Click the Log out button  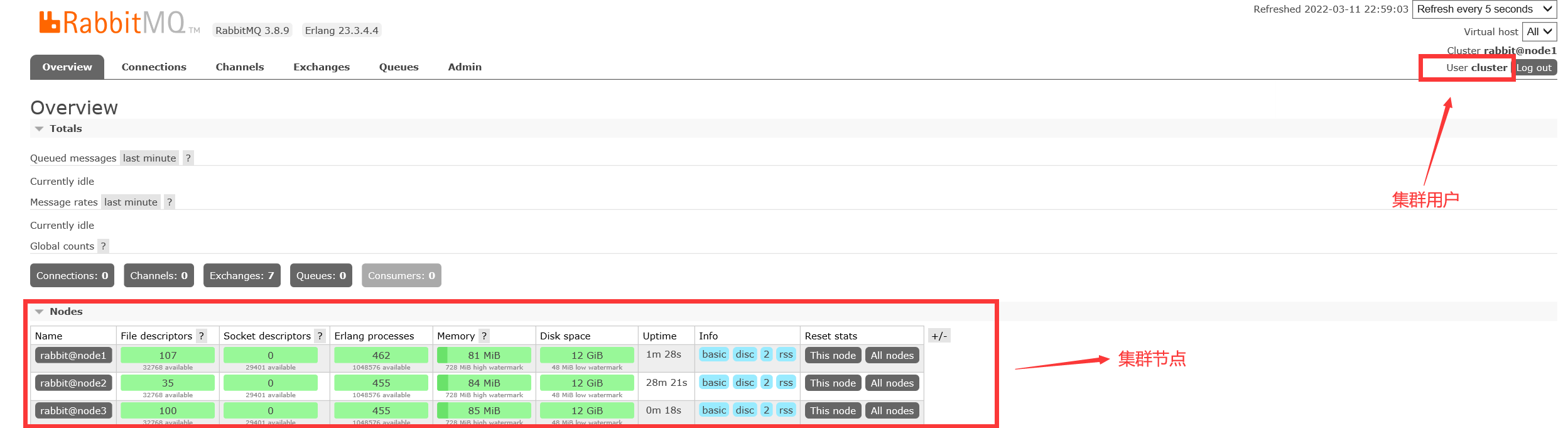pyautogui.click(x=1534, y=67)
